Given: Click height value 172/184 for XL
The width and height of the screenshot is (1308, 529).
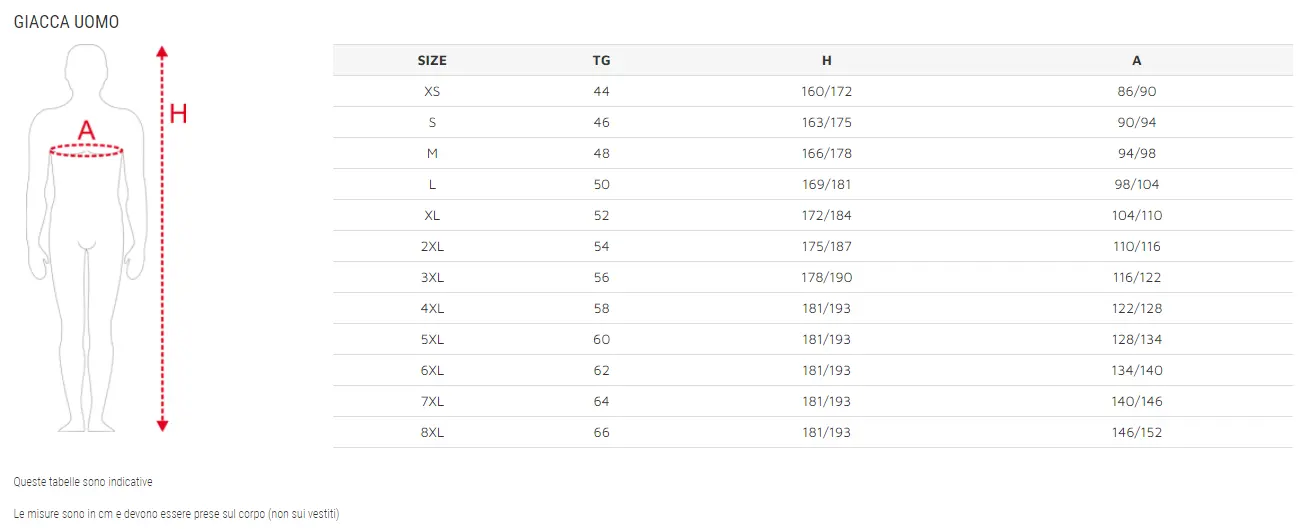Looking at the screenshot, I should (827, 216).
